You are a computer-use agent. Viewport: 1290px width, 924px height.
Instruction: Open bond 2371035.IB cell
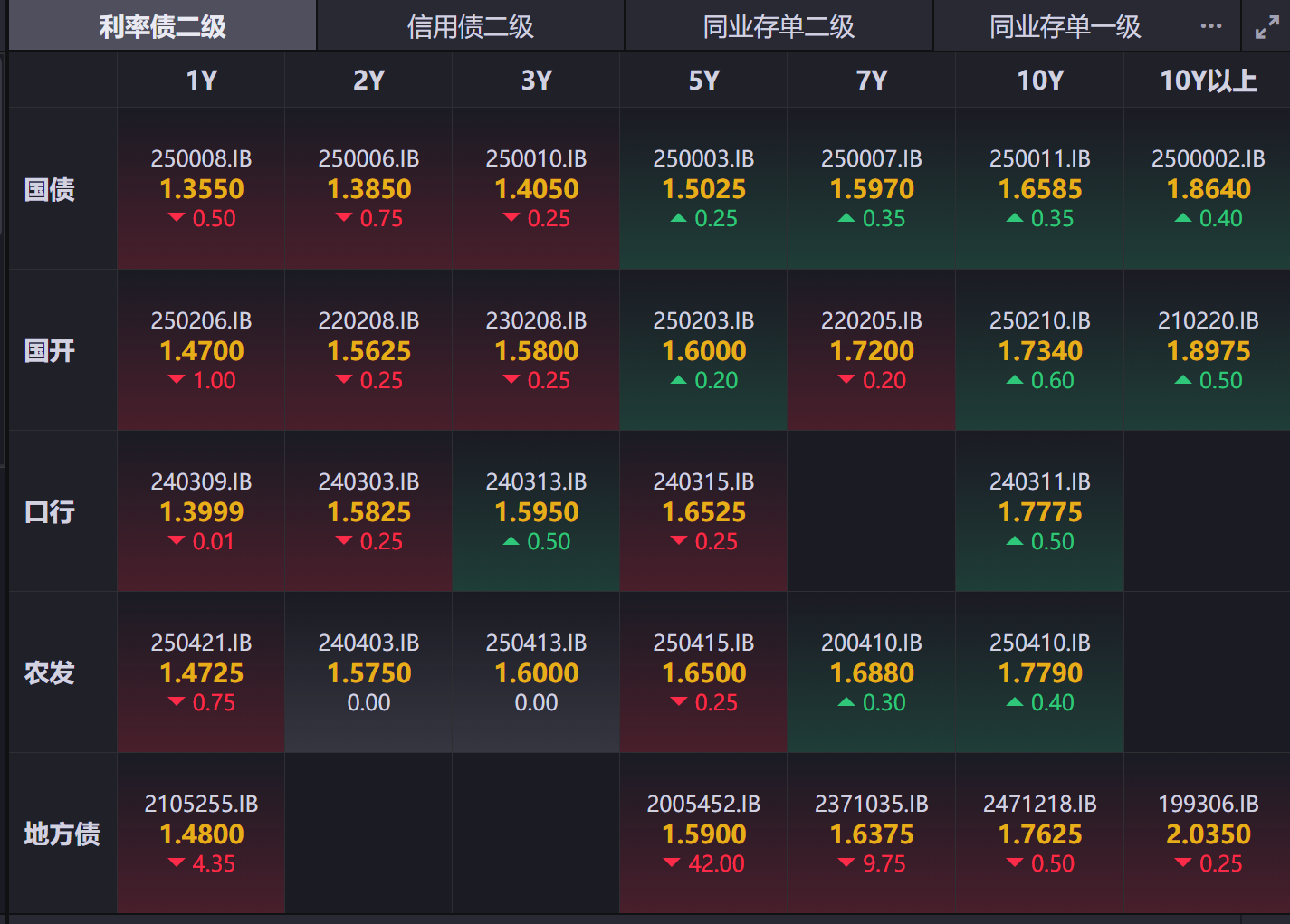click(x=872, y=834)
